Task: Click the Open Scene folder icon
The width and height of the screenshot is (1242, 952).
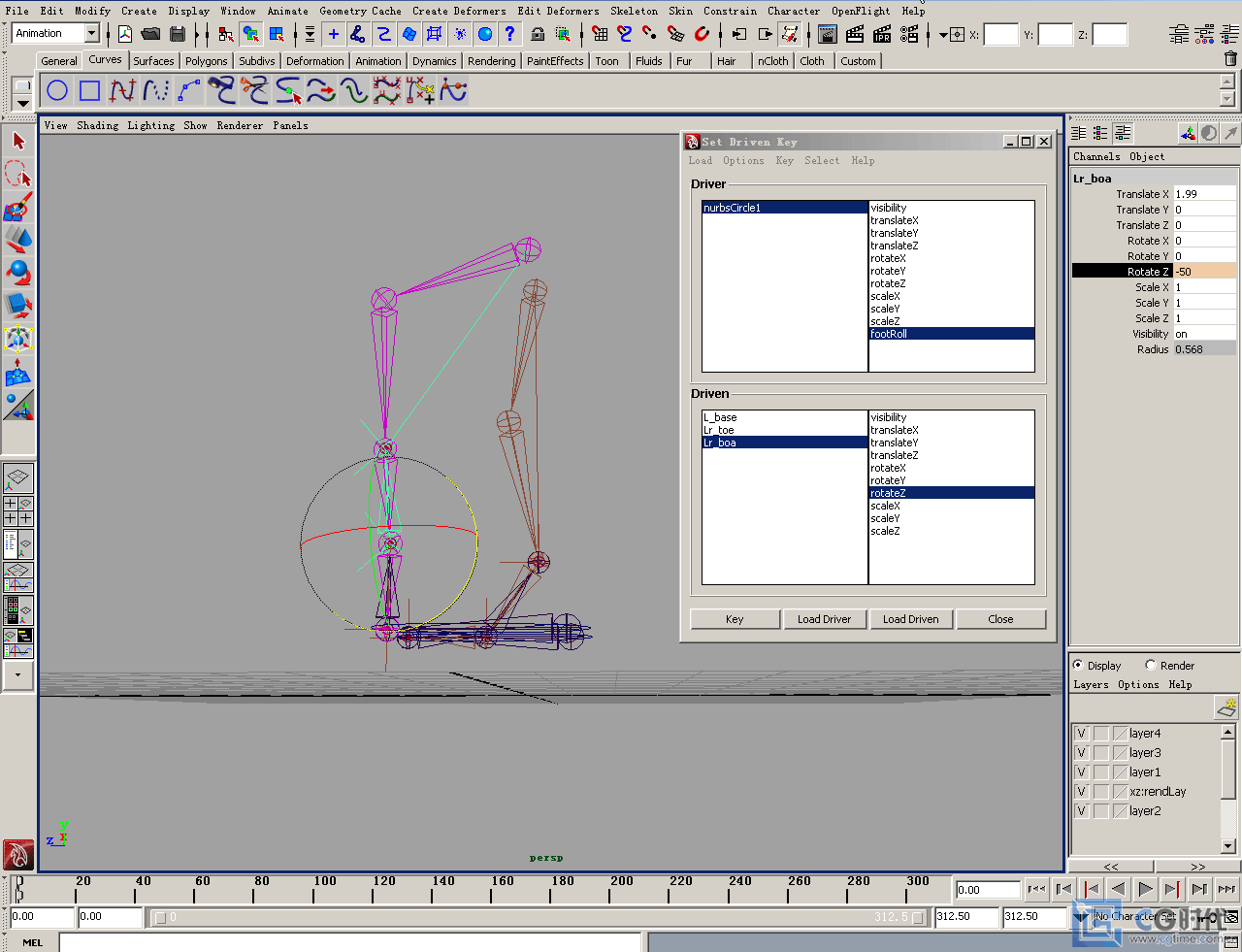Action: tap(150, 34)
